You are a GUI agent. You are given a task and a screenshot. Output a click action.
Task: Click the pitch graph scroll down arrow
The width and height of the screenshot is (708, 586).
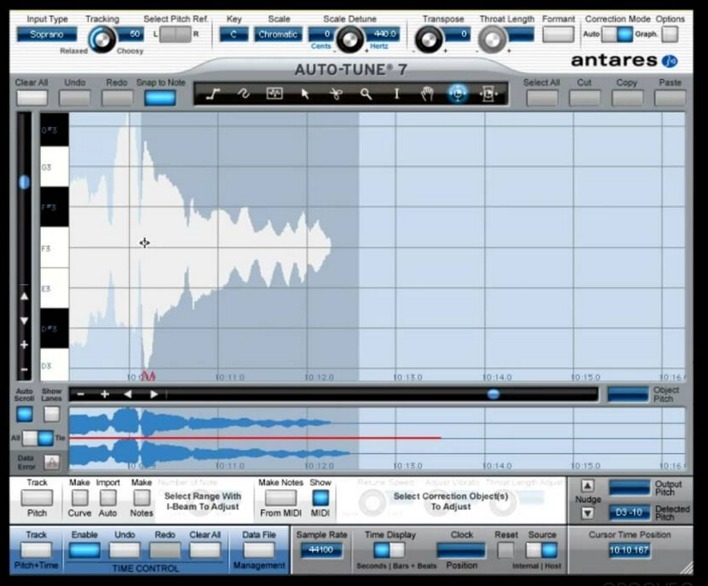pyautogui.click(x=24, y=321)
